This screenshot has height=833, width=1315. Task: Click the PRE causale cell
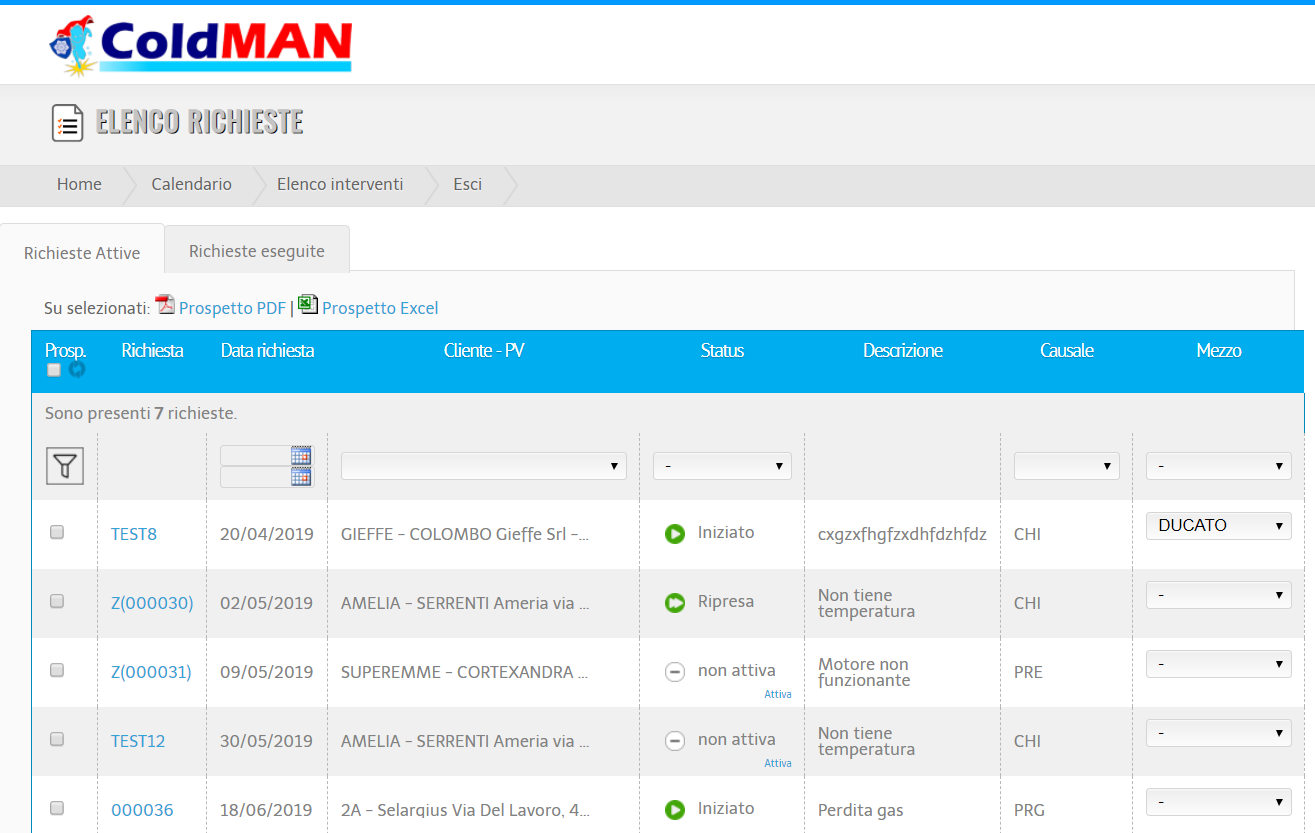[1028, 672]
